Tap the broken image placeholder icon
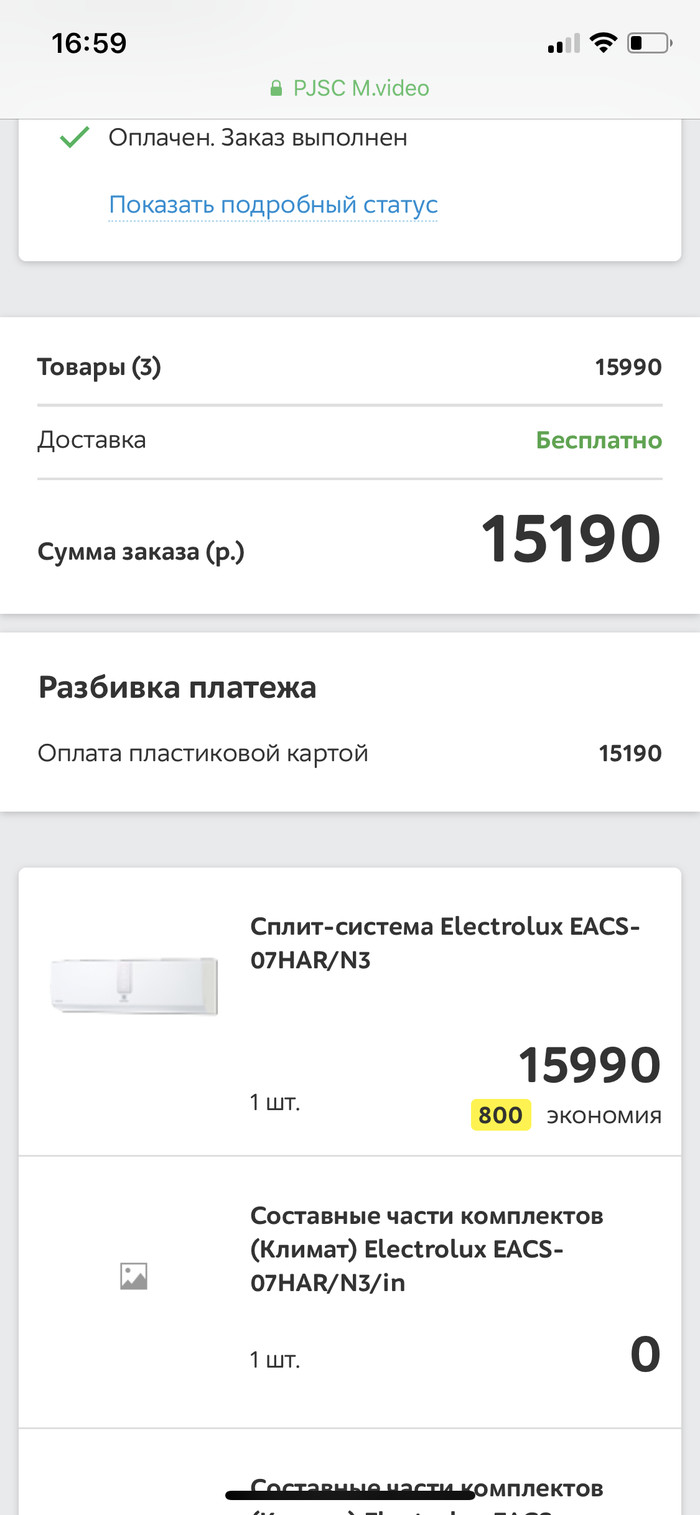This screenshot has height=1515, width=700. tap(134, 1276)
